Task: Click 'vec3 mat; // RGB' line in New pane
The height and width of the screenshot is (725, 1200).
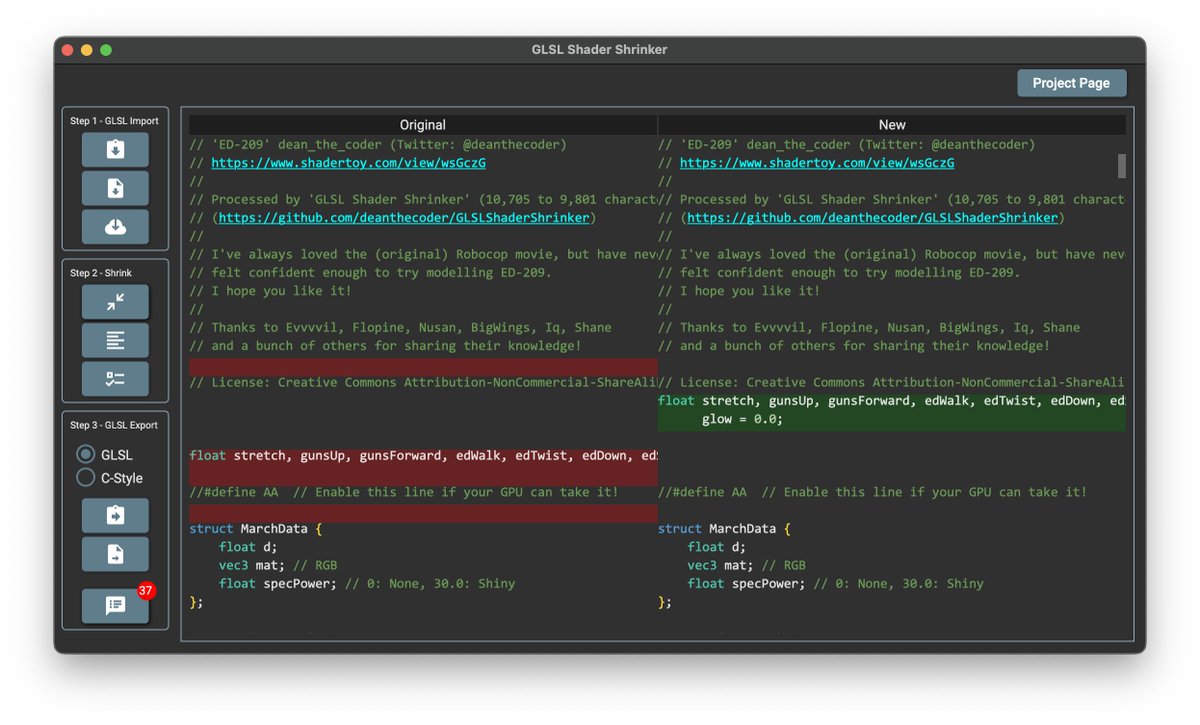Action: [746, 565]
